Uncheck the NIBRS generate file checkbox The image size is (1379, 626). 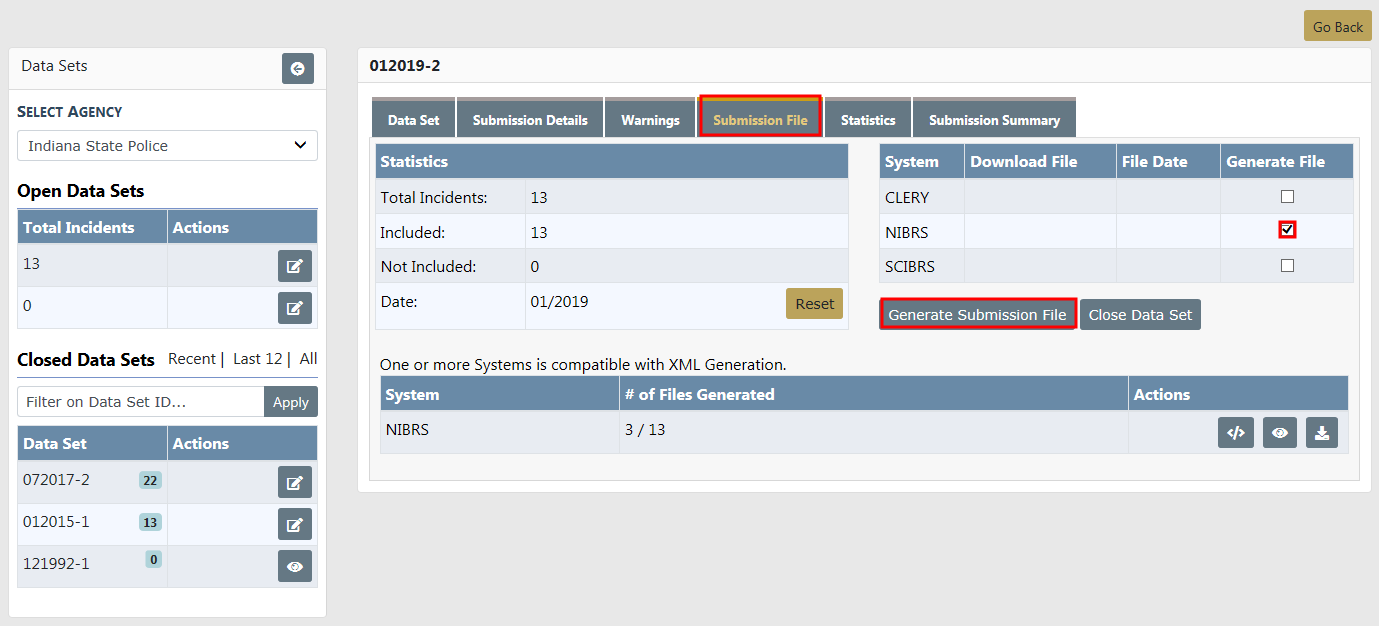(1287, 230)
